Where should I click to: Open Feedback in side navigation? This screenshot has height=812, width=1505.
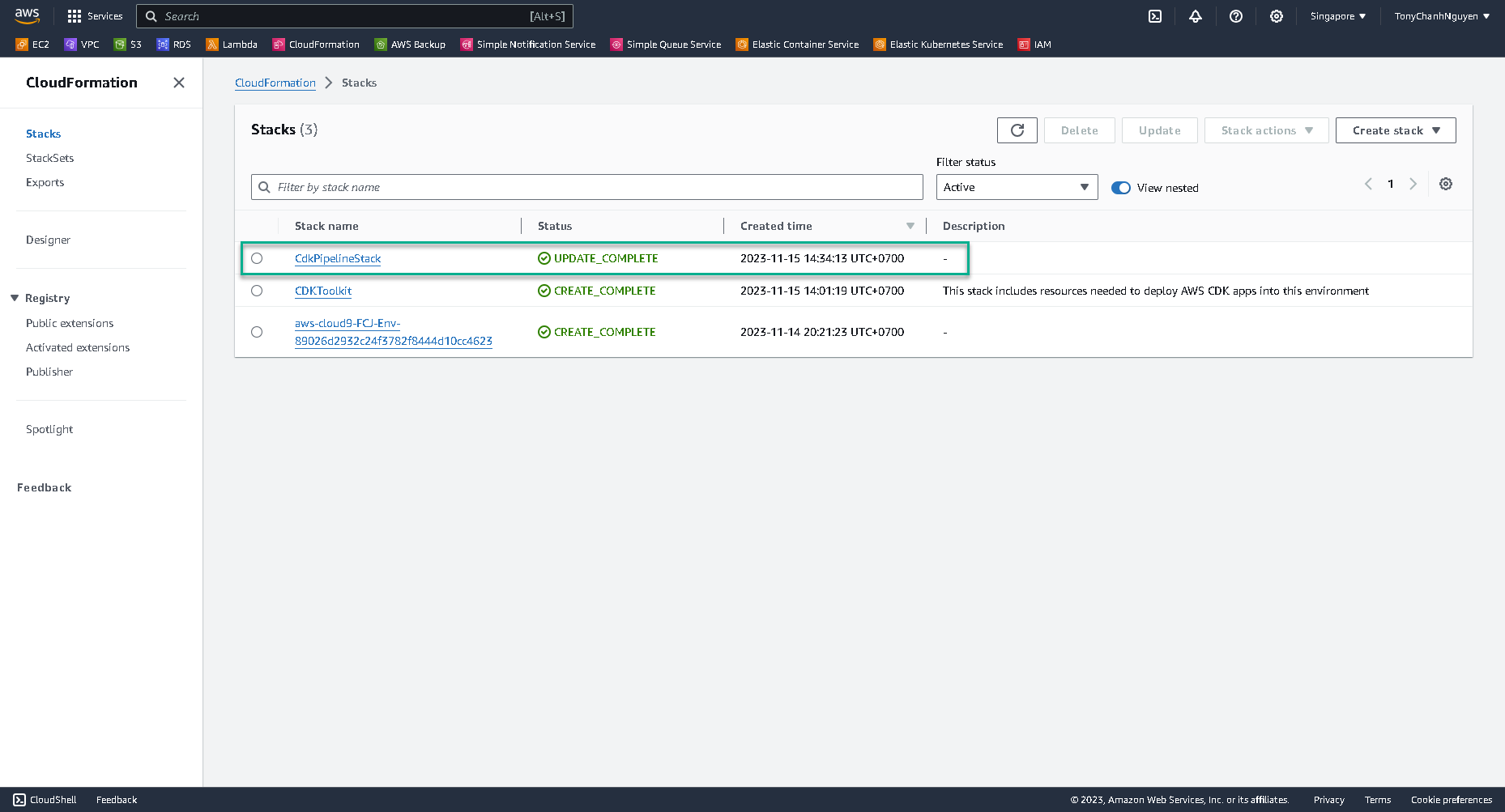(45, 487)
